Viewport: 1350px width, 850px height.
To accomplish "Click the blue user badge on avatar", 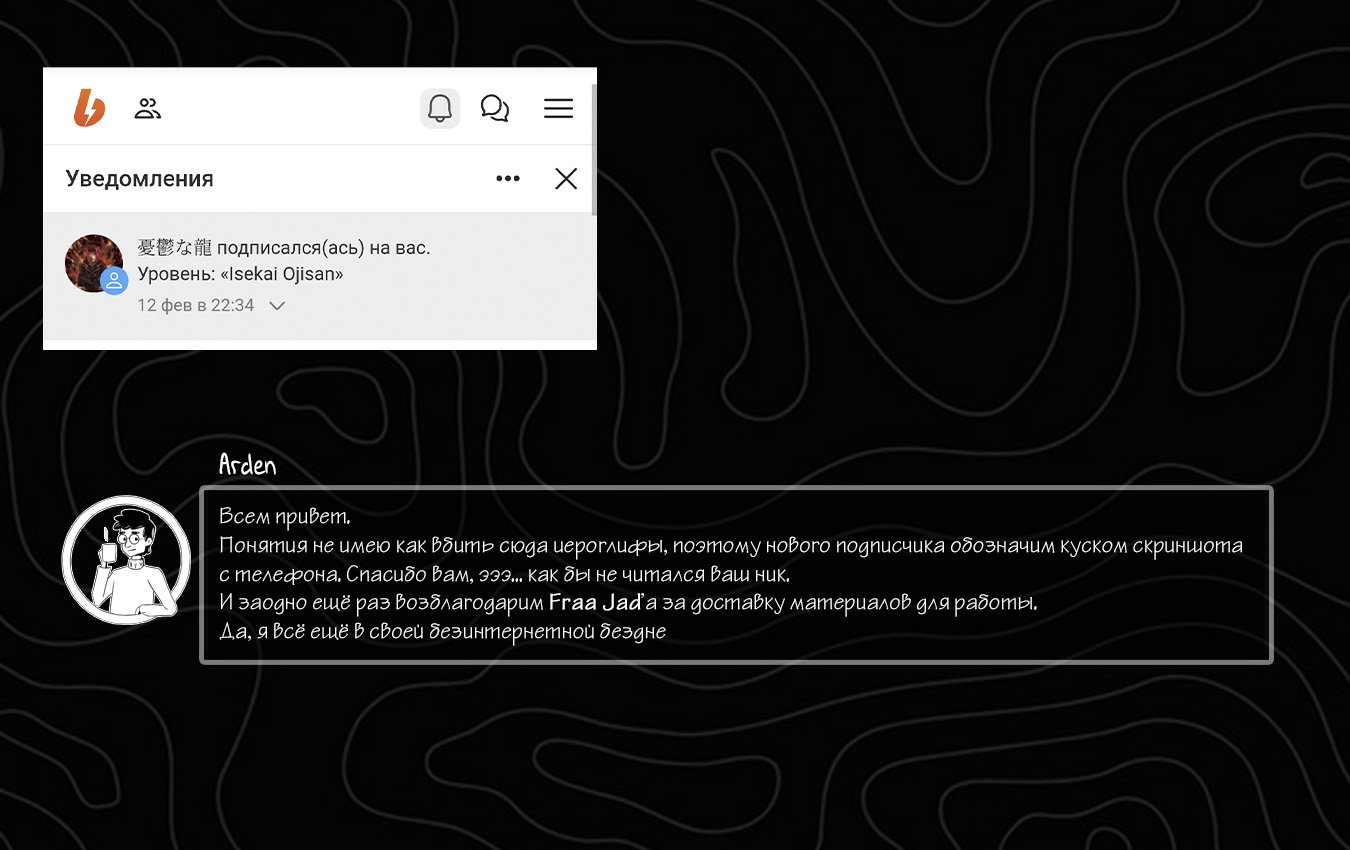I will (115, 281).
